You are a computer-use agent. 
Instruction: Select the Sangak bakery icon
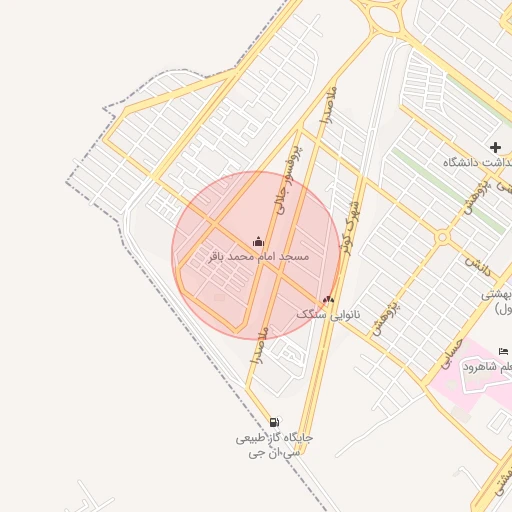pyautogui.click(x=328, y=299)
